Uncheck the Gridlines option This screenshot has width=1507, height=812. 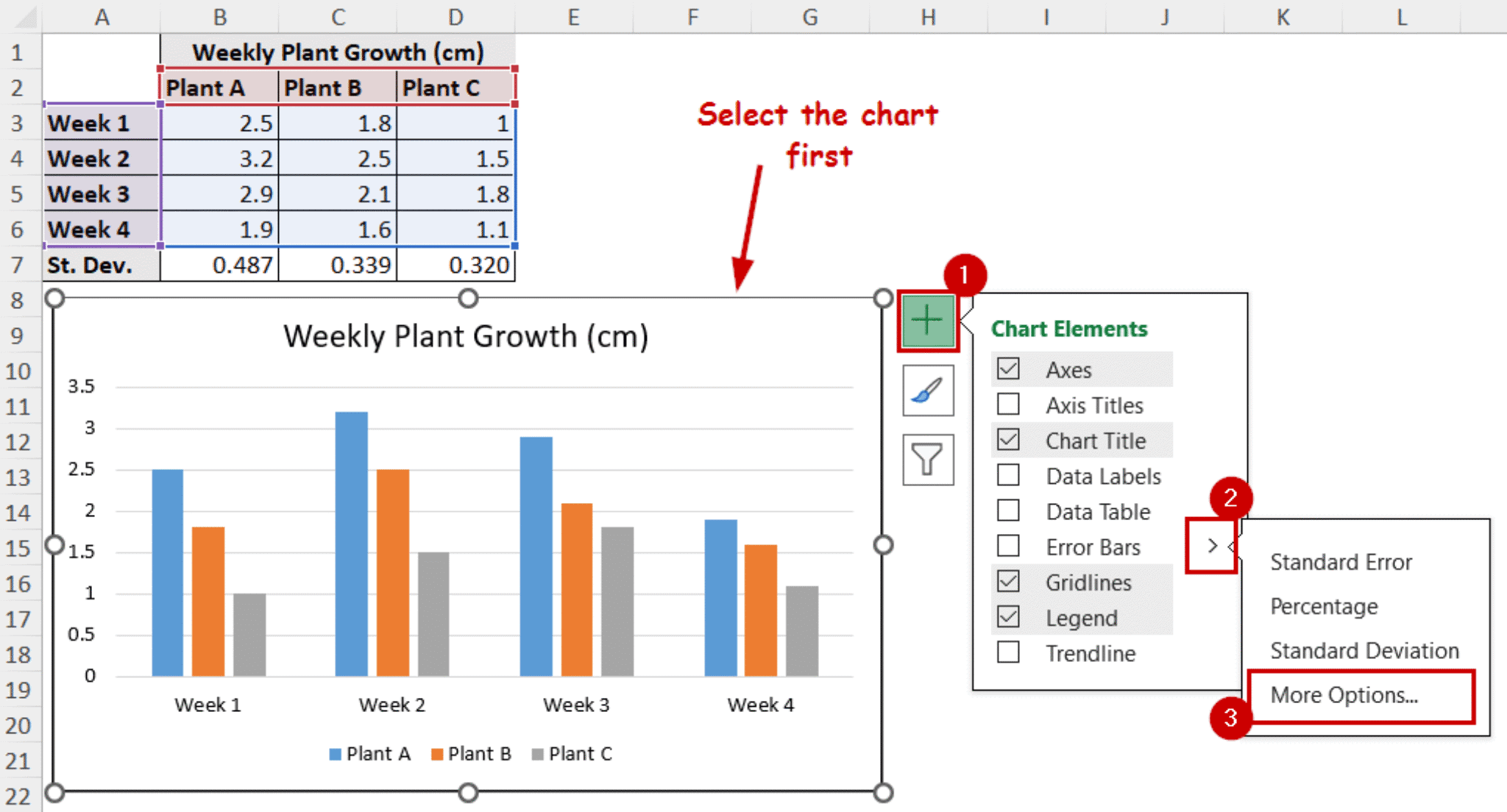pos(1009,581)
